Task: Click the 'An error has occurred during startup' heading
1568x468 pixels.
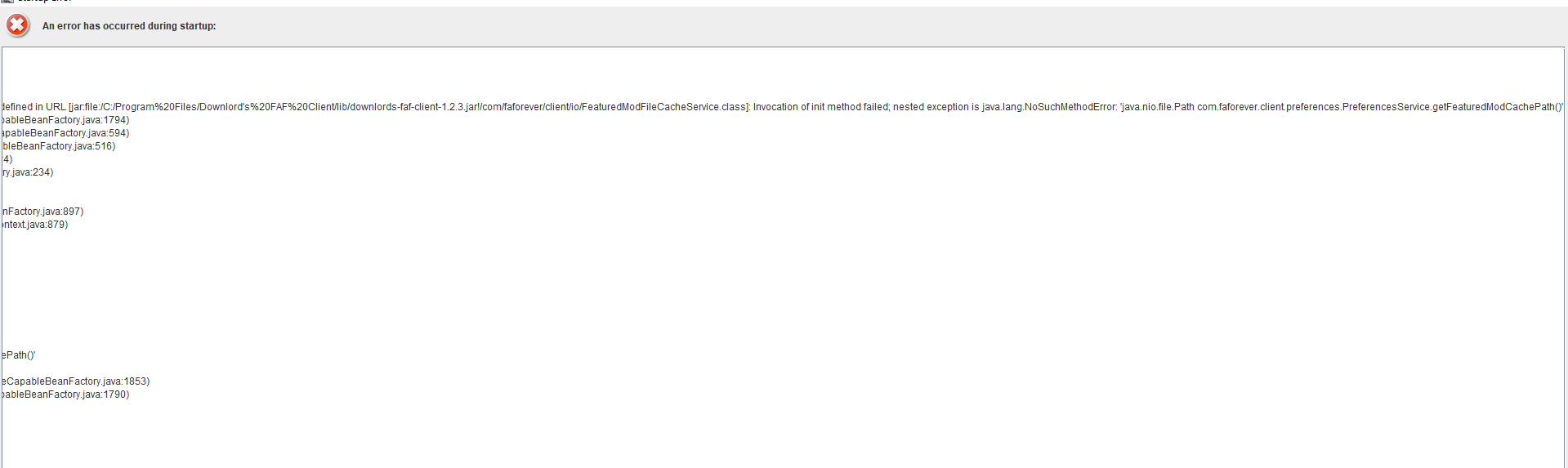Action: coord(129,26)
